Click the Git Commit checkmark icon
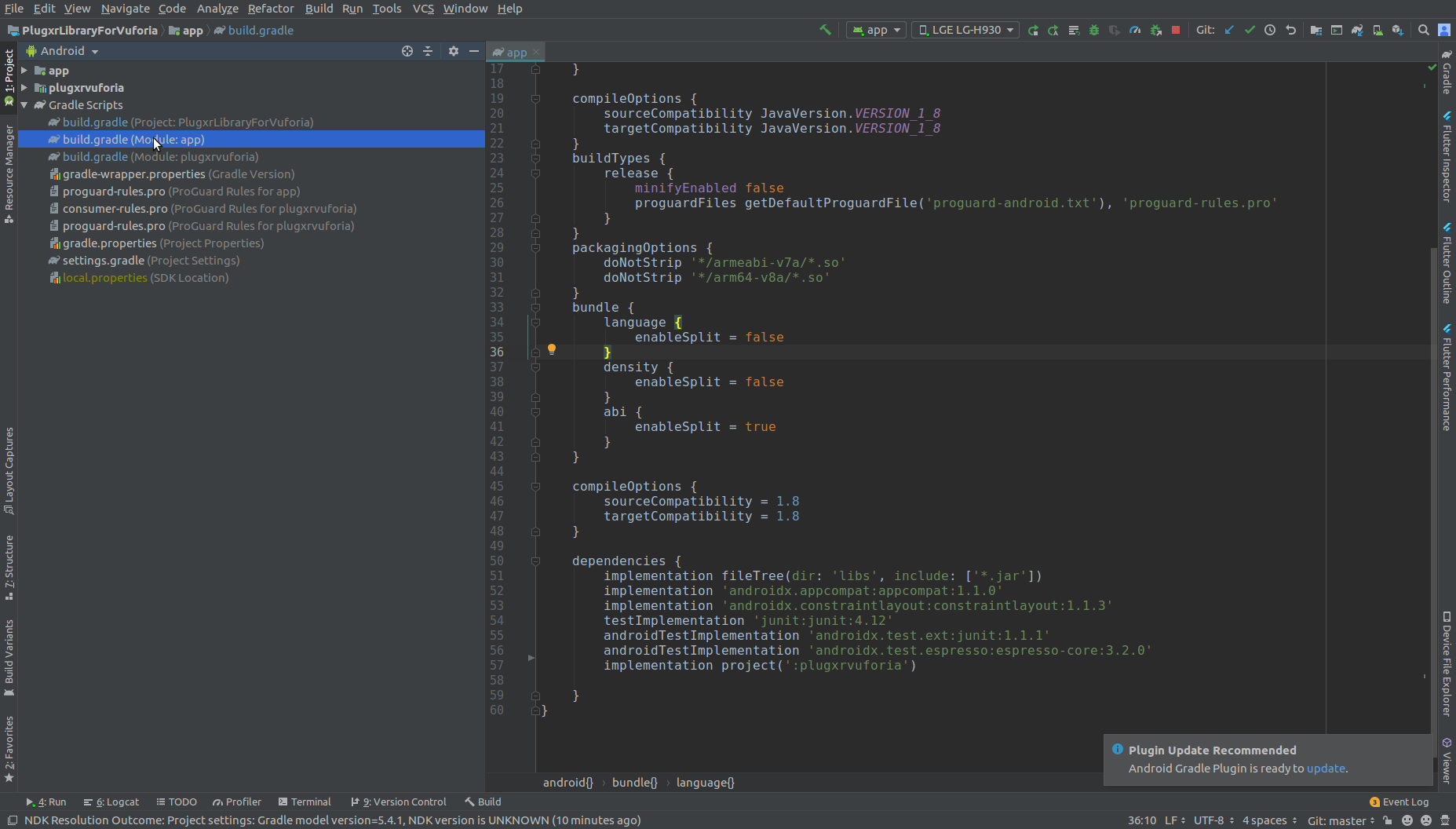 coord(1250,30)
